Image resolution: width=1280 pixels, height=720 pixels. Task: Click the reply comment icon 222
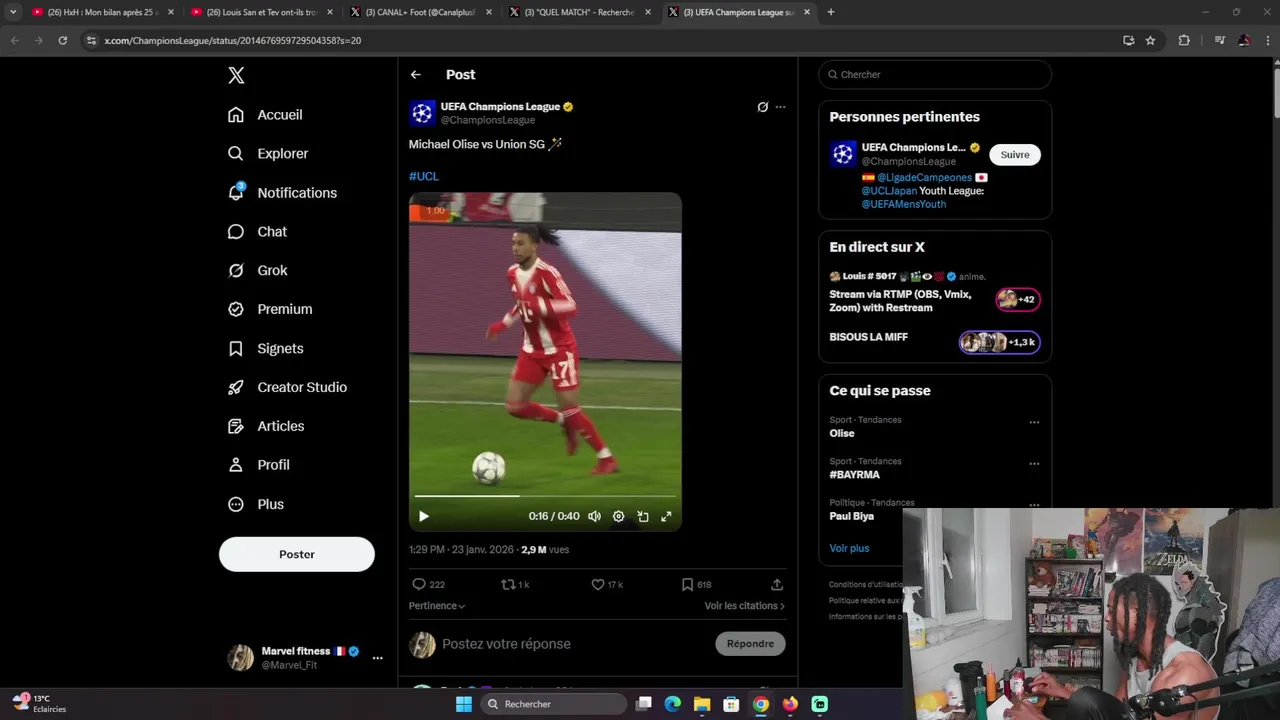point(428,584)
